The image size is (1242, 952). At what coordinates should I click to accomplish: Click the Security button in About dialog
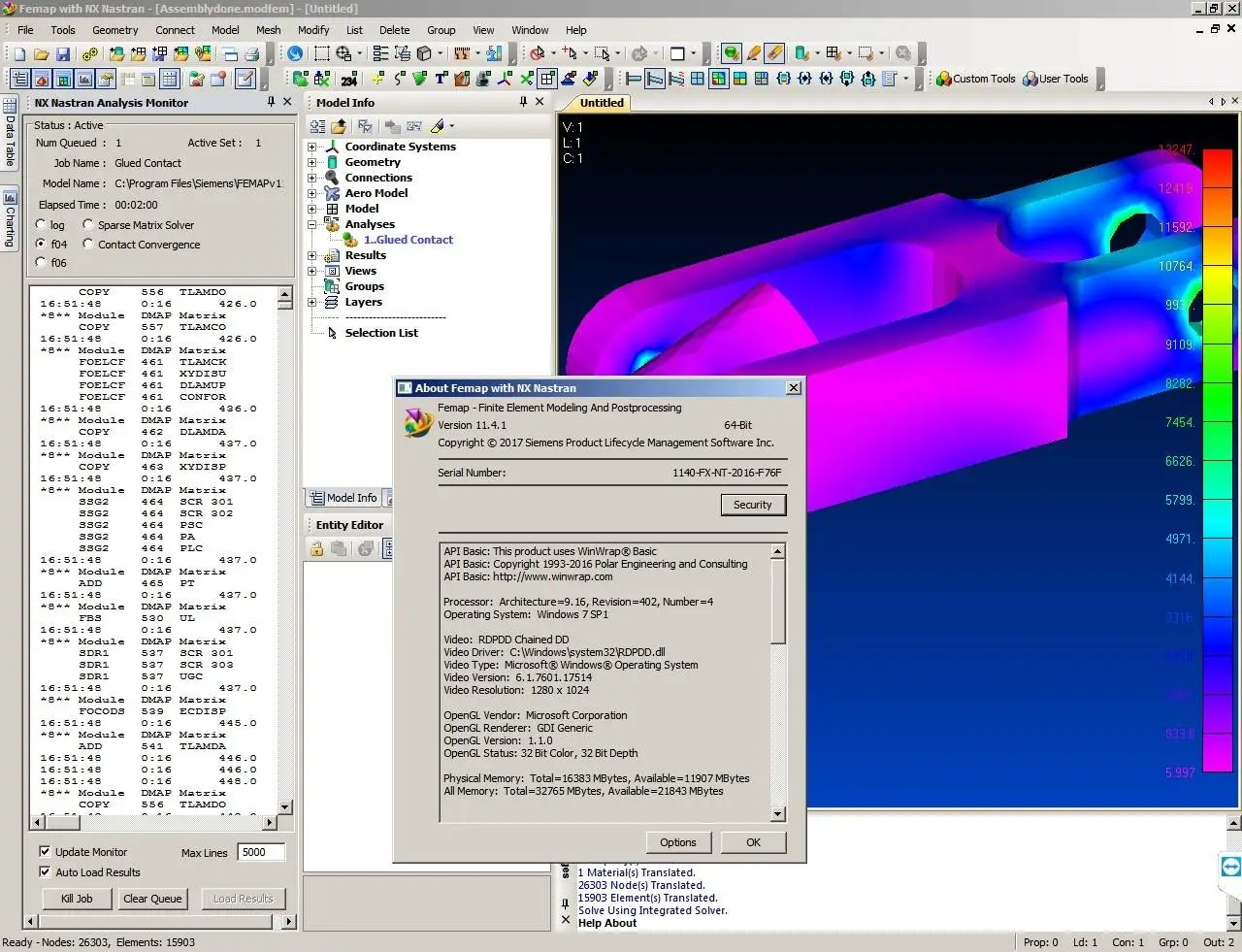click(x=753, y=505)
